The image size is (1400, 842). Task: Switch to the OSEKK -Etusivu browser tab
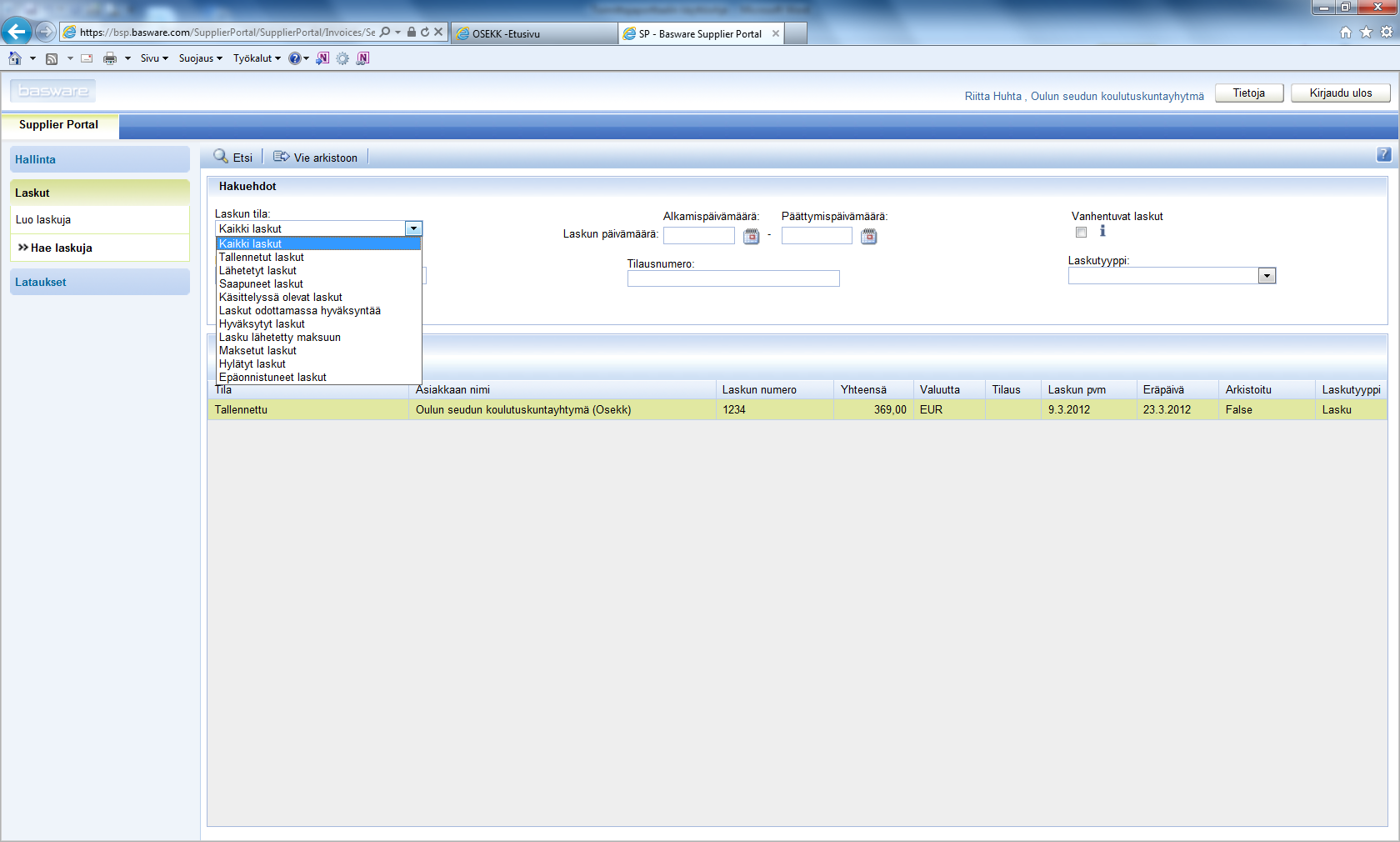coord(533,33)
